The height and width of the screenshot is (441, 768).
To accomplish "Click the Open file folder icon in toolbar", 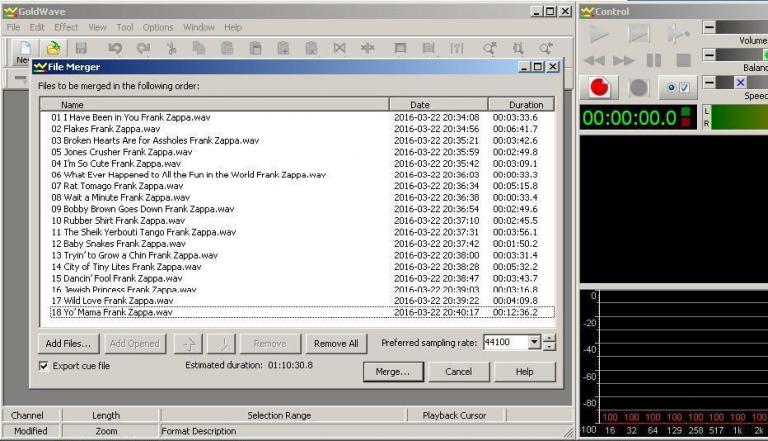I will pos(53,48).
